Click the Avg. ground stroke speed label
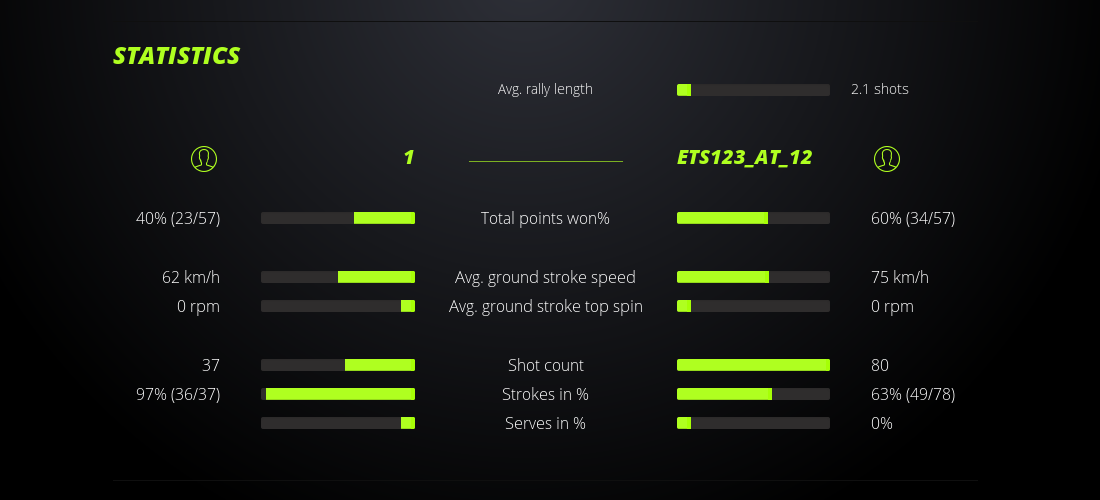Image resolution: width=1100 pixels, height=500 pixels. 545,277
